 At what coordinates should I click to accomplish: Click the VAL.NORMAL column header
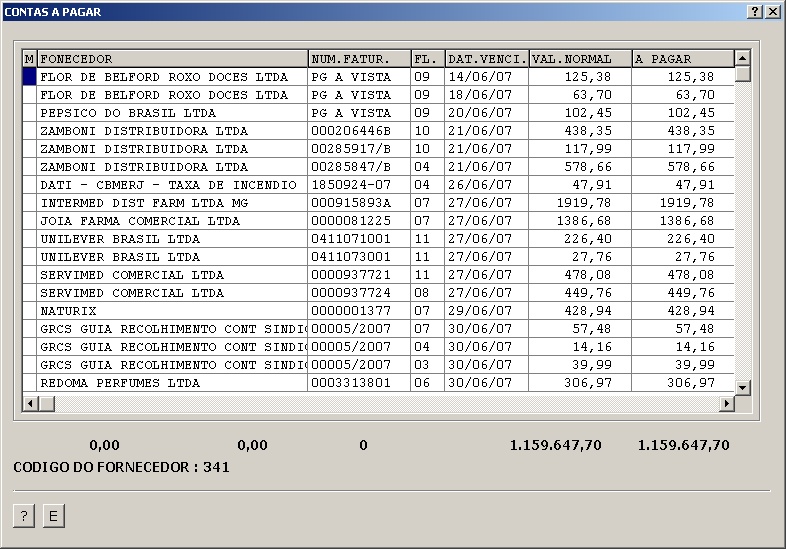coord(580,59)
